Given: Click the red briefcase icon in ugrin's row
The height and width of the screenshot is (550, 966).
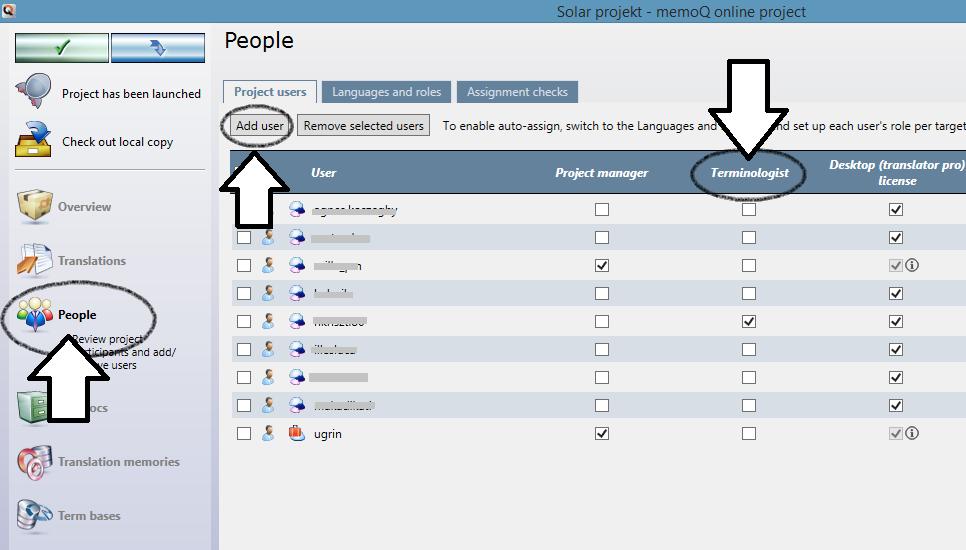Looking at the screenshot, I should click(297, 433).
